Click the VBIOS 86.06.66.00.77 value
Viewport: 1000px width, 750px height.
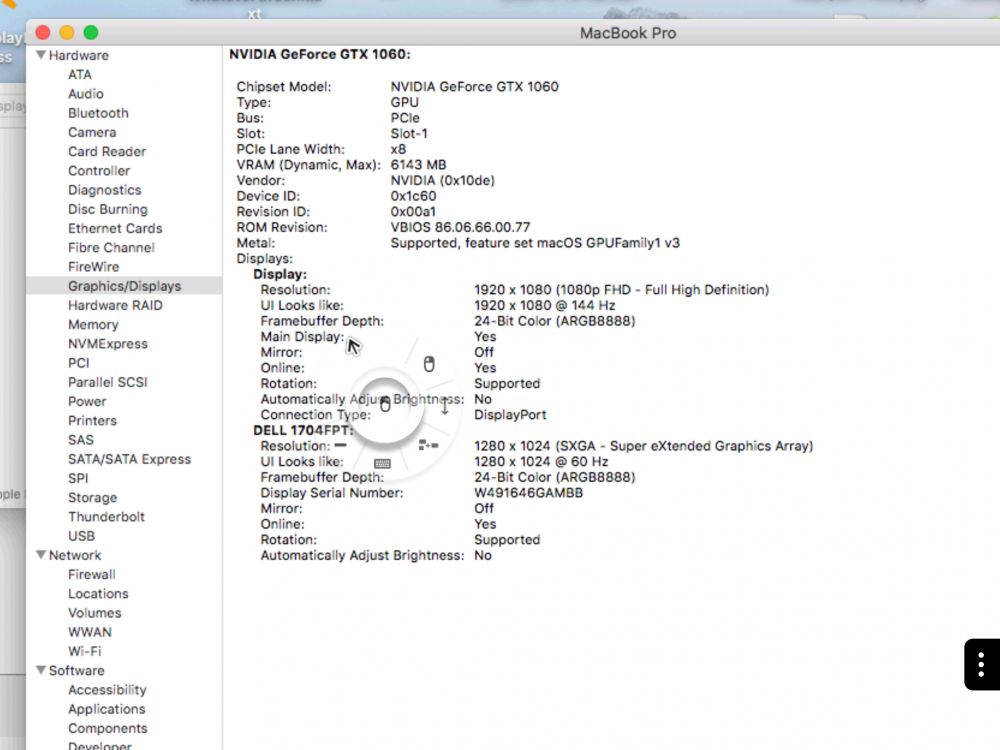click(460, 227)
